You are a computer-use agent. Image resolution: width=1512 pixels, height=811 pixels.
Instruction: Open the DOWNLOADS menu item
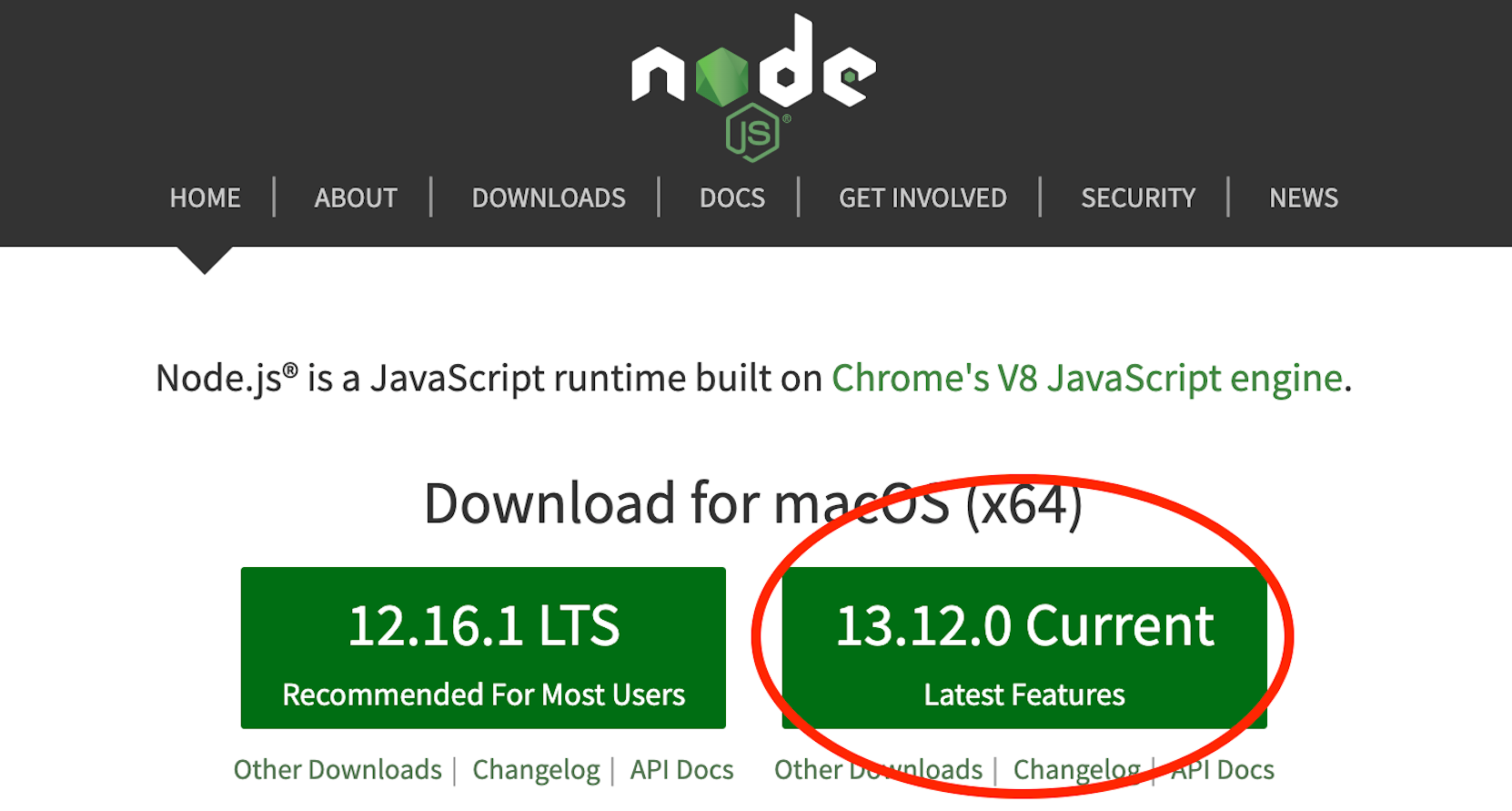click(x=549, y=198)
